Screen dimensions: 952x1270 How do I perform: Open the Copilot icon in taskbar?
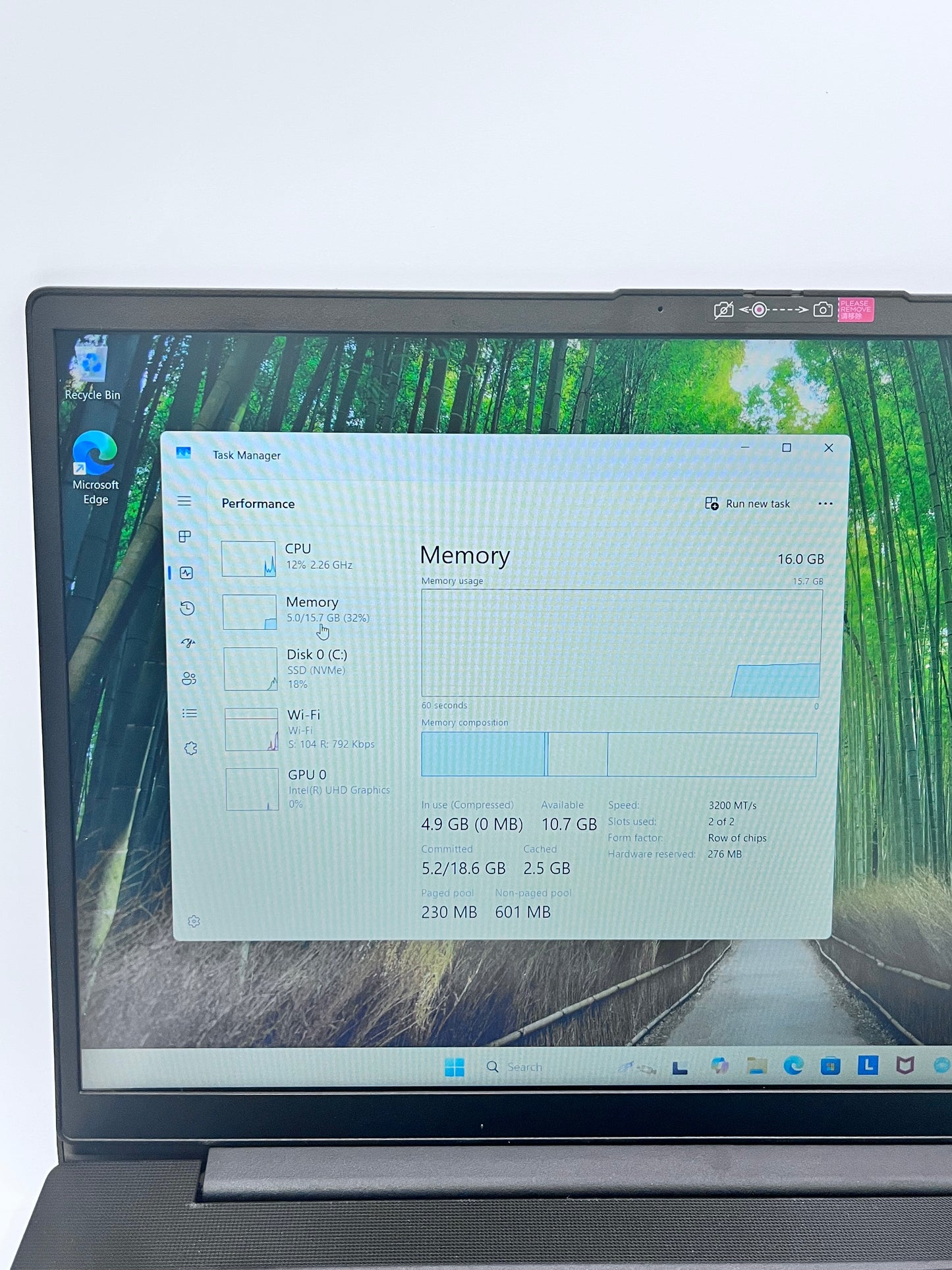point(719,1066)
